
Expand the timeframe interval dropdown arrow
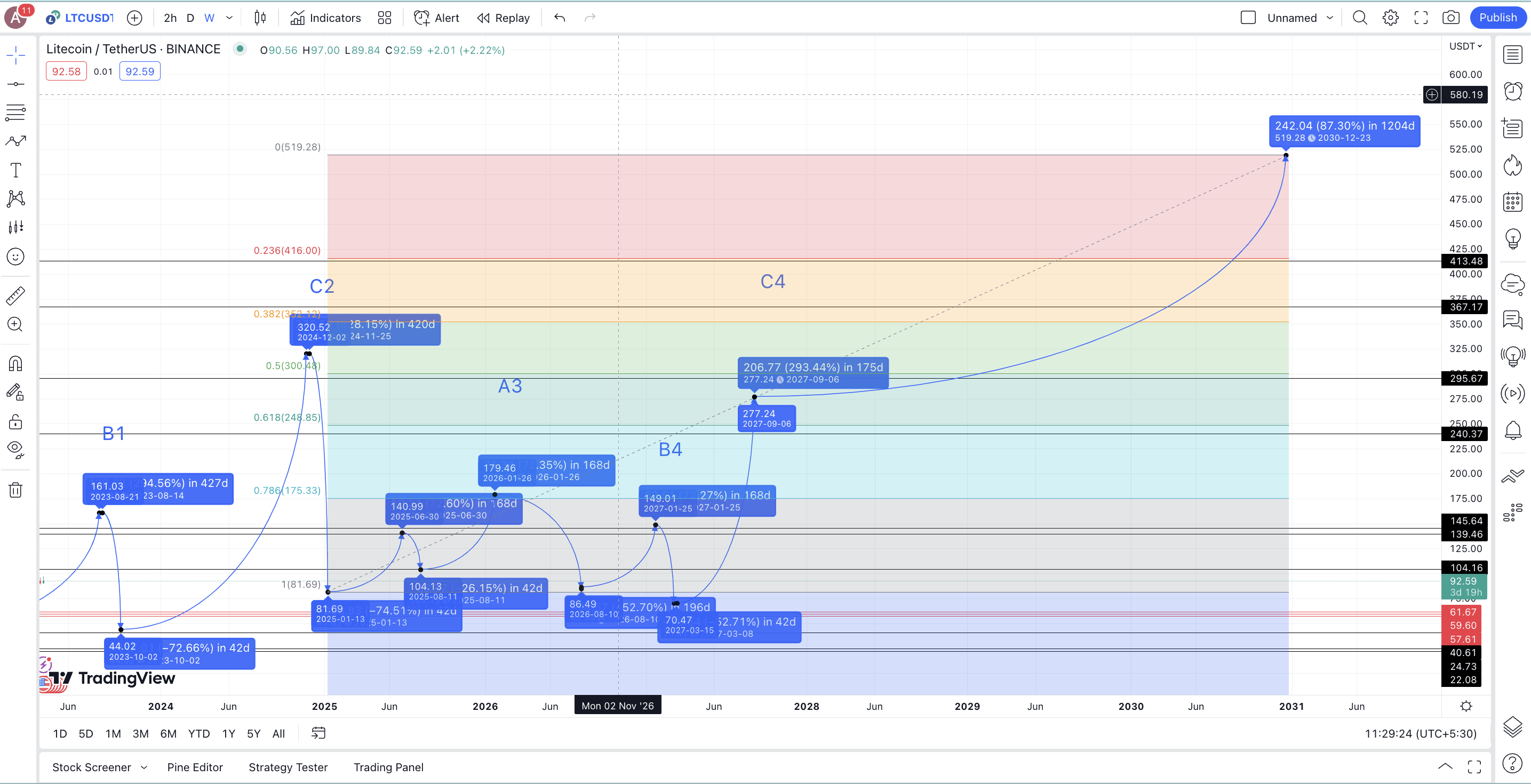229,18
